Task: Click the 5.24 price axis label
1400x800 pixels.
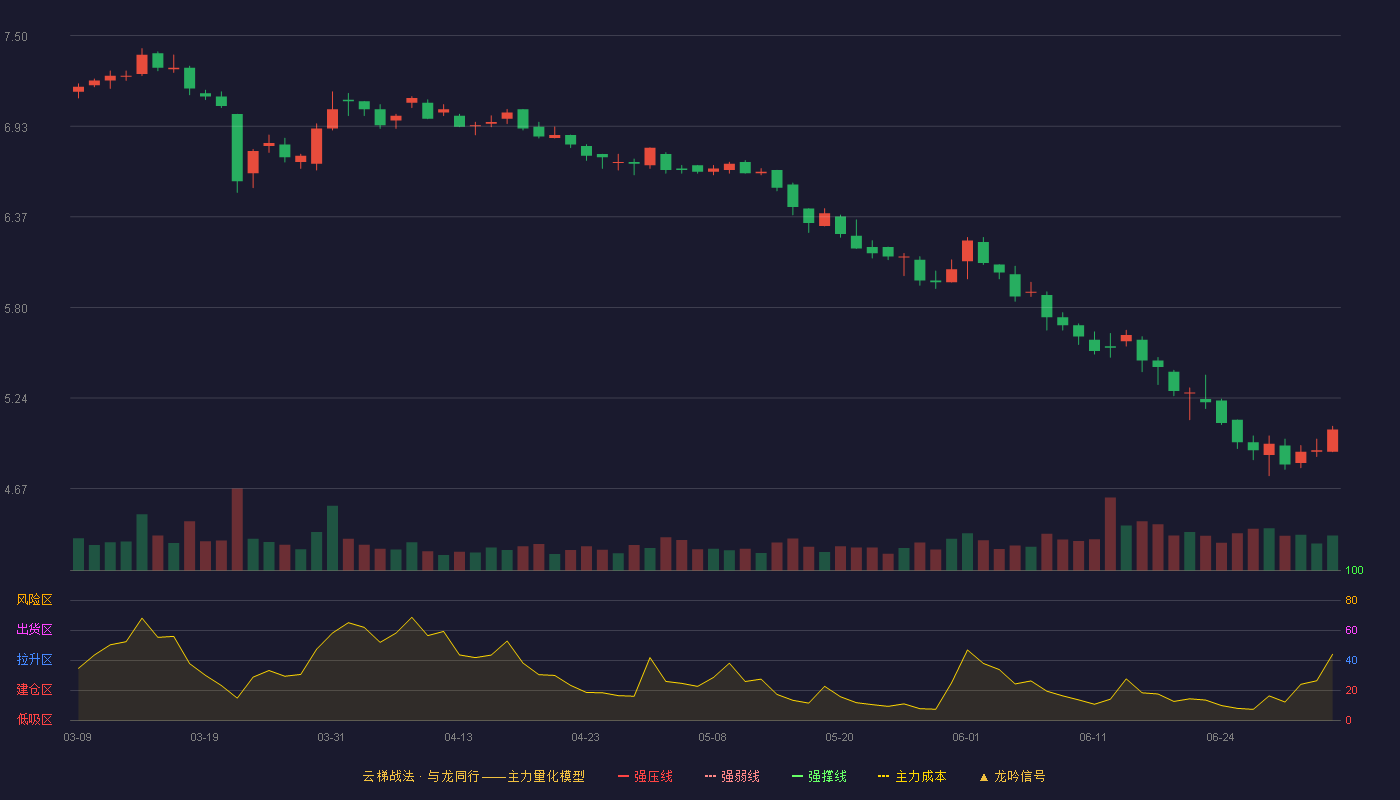Action: click(x=16, y=399)
